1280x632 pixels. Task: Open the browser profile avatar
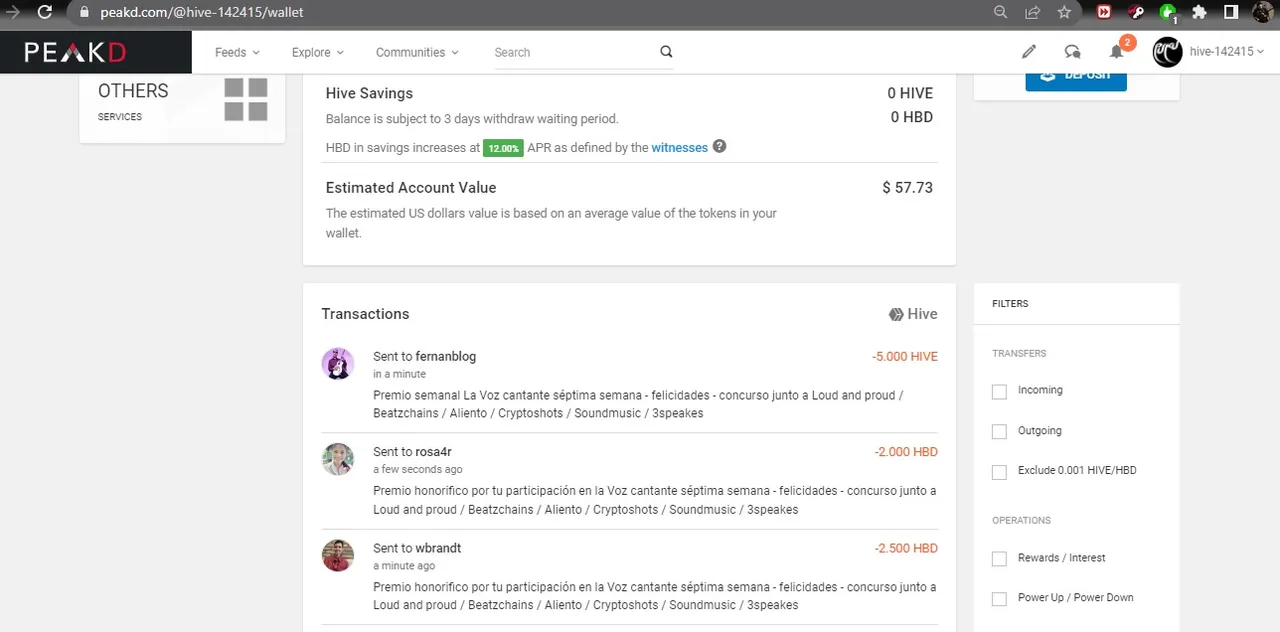click(1262, 12)
